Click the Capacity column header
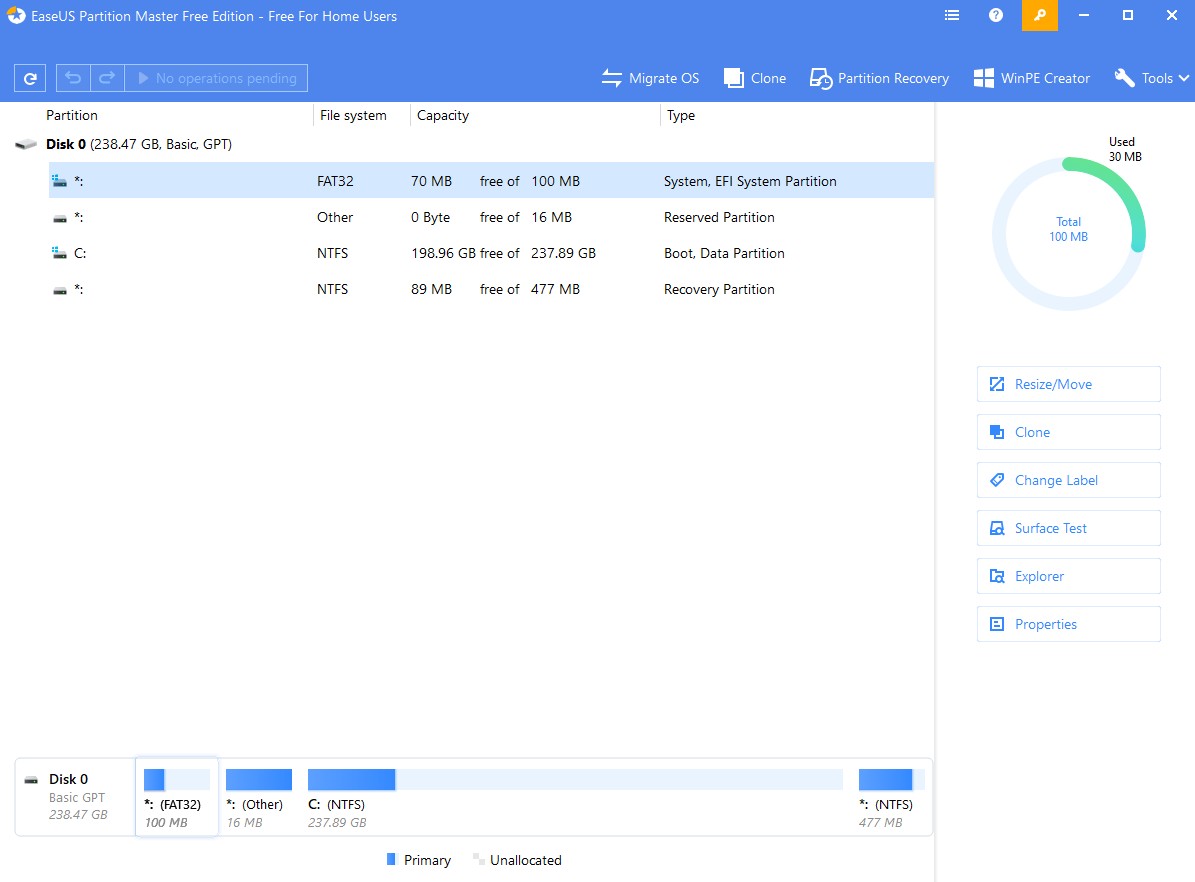The image size is (1195, 882). coord(443,115)
